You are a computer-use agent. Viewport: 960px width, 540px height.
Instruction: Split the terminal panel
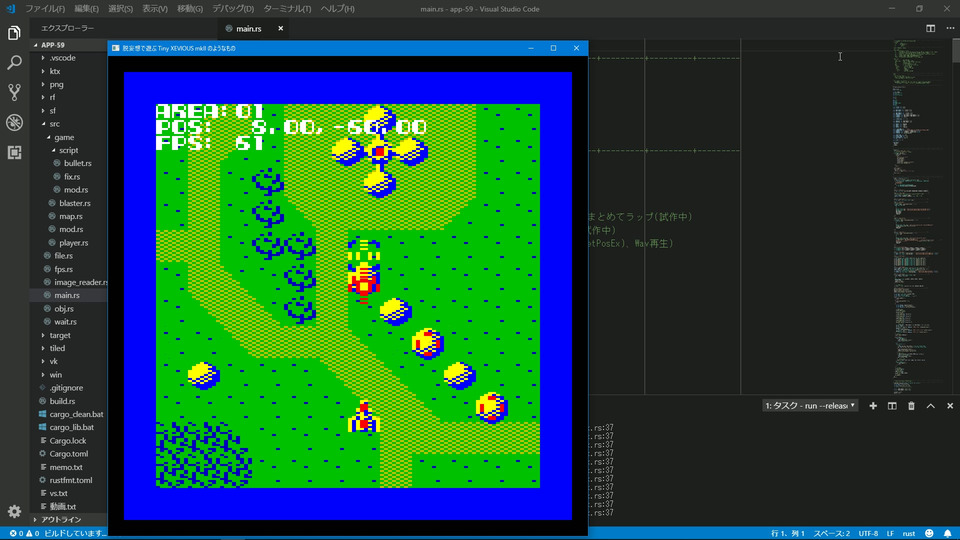click(892, 406)
